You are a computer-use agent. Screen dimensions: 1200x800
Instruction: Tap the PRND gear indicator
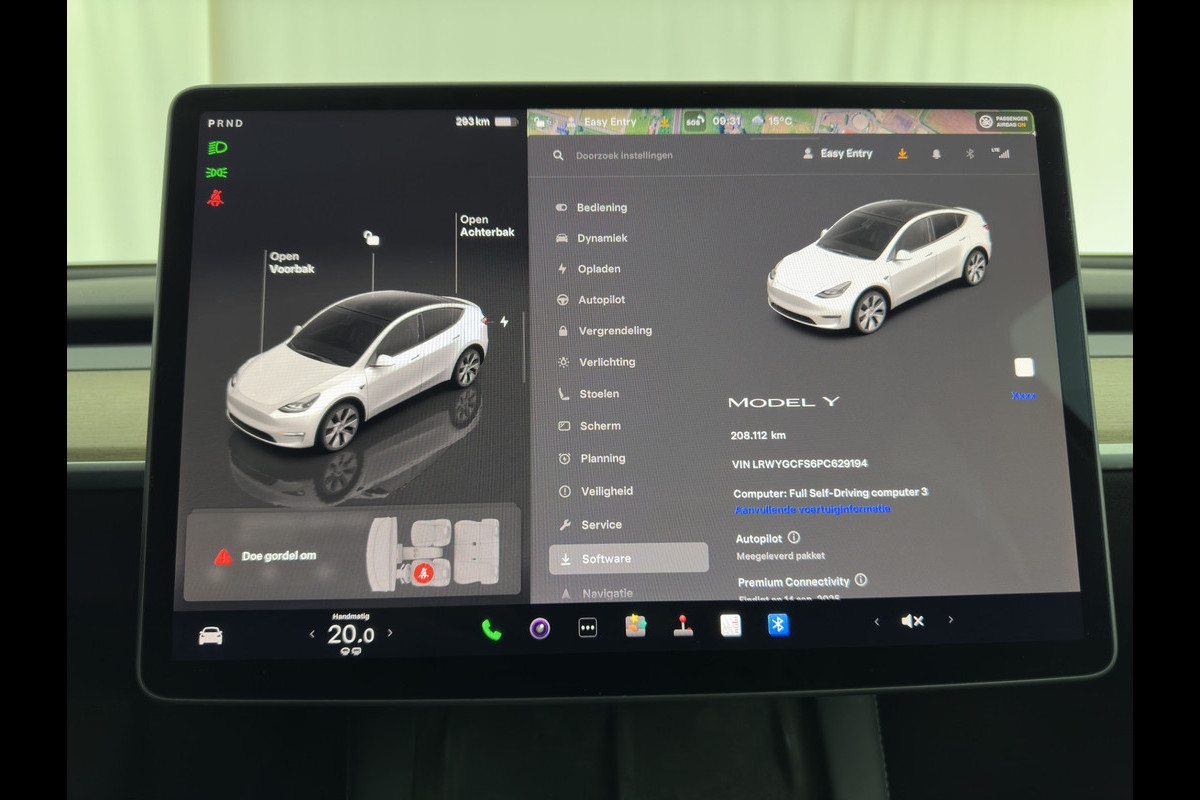coord(225,123)
